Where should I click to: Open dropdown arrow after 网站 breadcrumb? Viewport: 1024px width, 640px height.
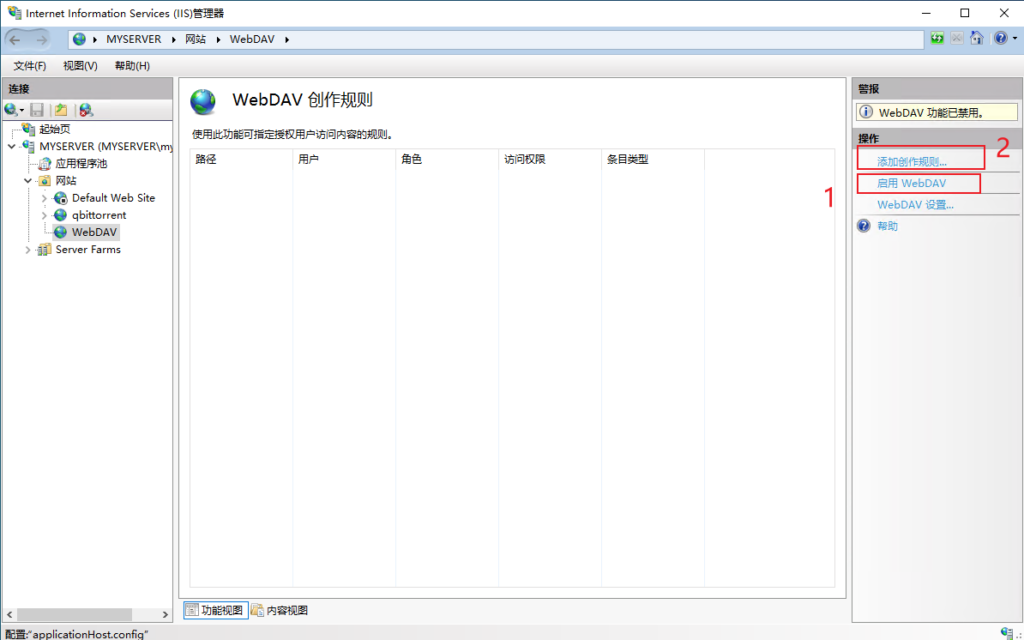pos(218,39)
